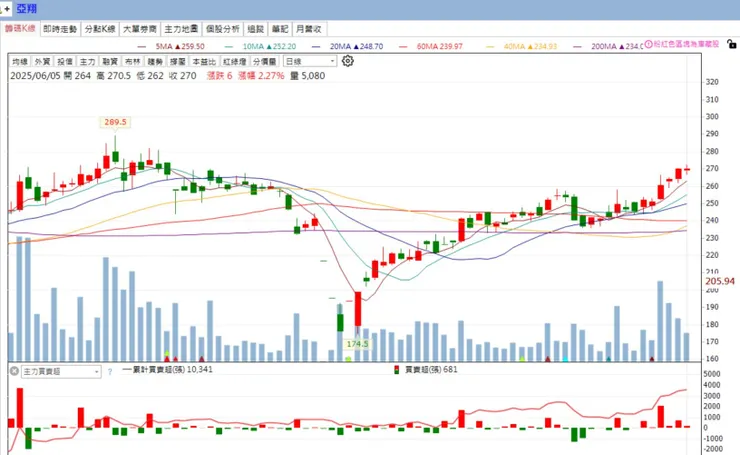Click the 量 5,080 volume text
740x455 pixels.
click(x=307, y=76)
